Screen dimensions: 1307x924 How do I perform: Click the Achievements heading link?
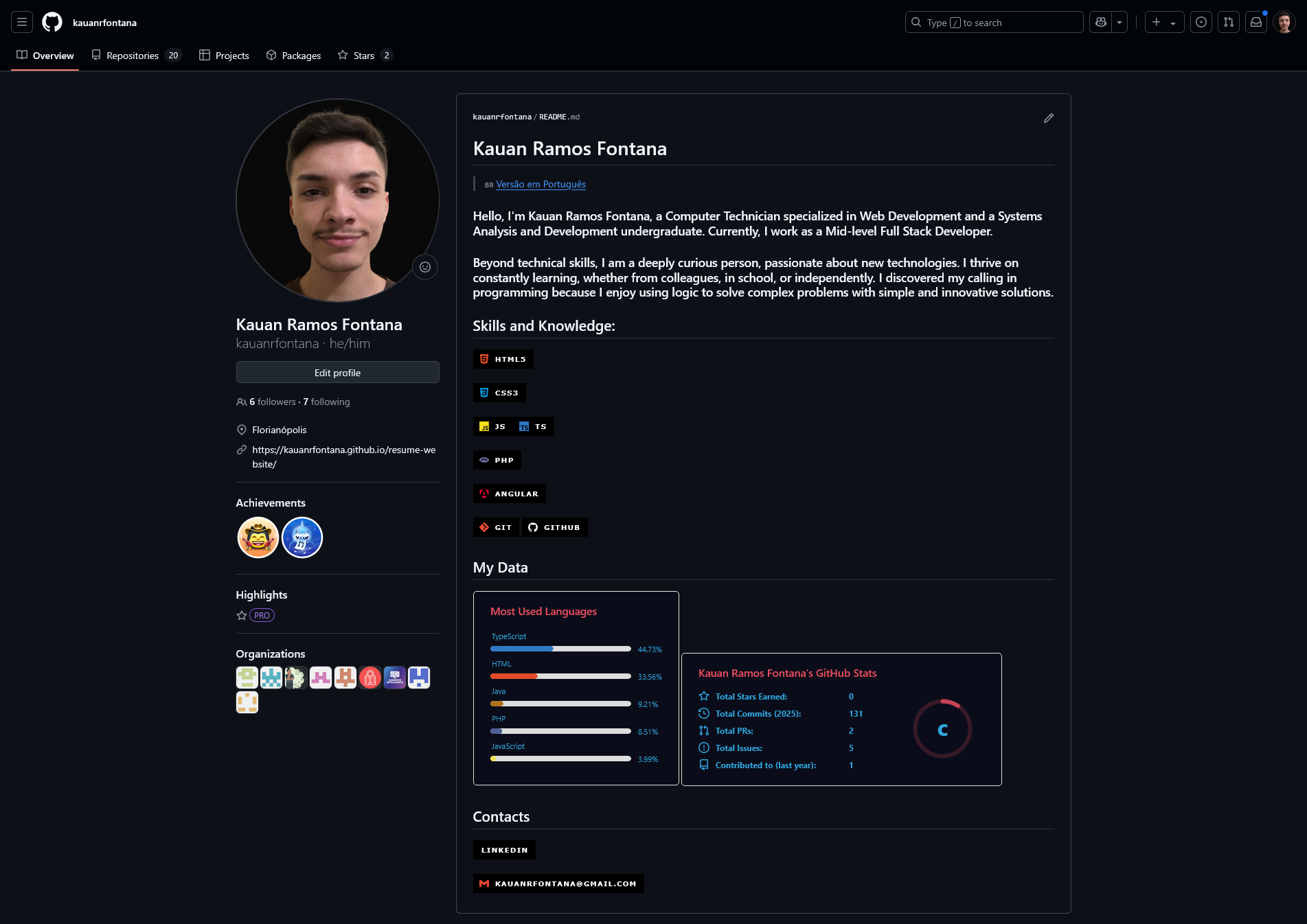[x=271, y=503]
